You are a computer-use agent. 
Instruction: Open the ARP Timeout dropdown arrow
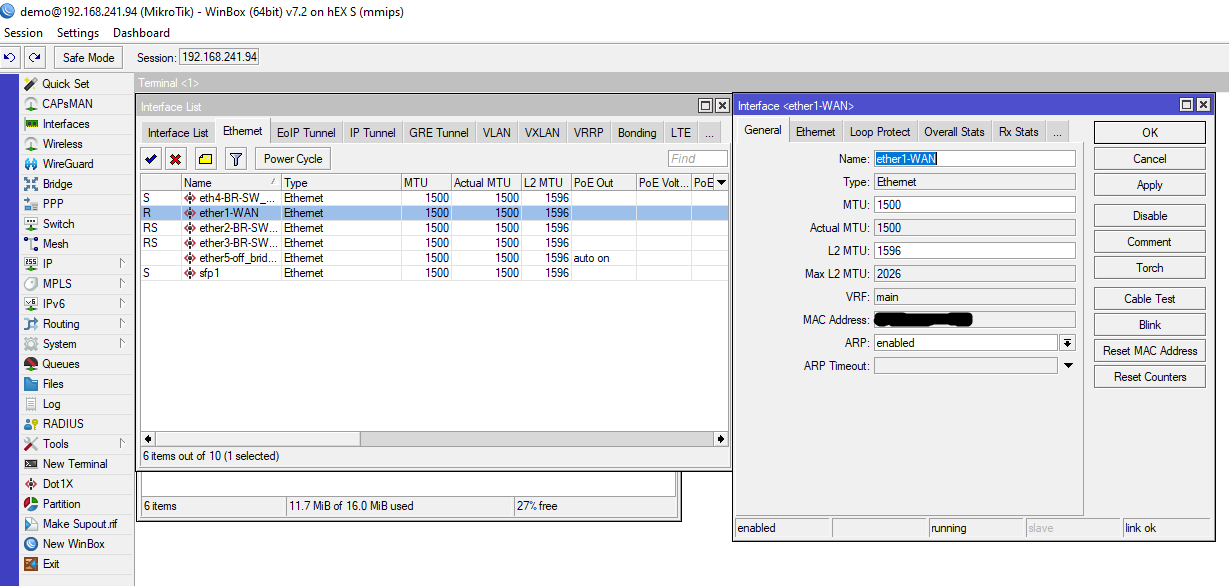point(1069,366)
